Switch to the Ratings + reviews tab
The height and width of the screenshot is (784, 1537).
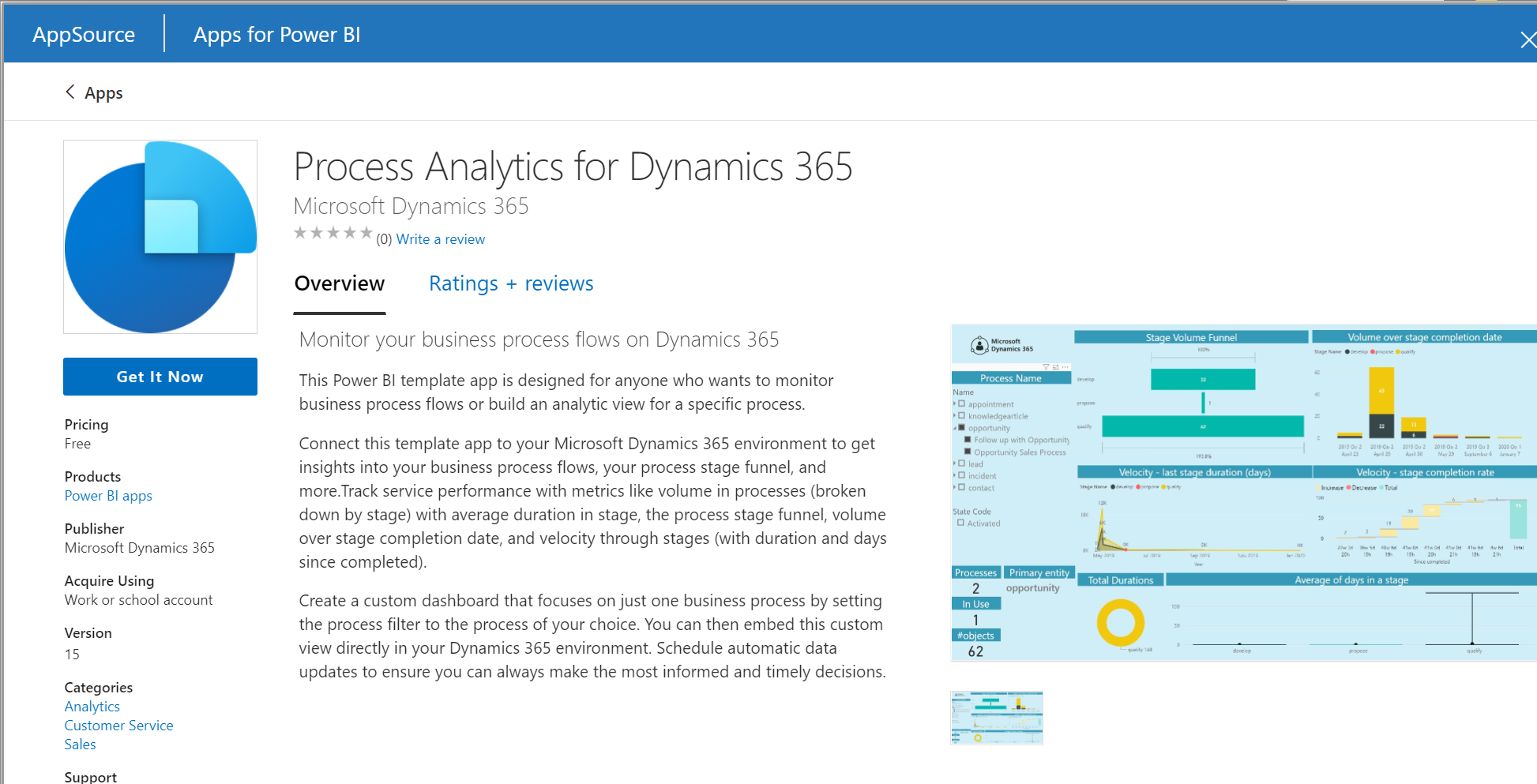tap(511, 283)
